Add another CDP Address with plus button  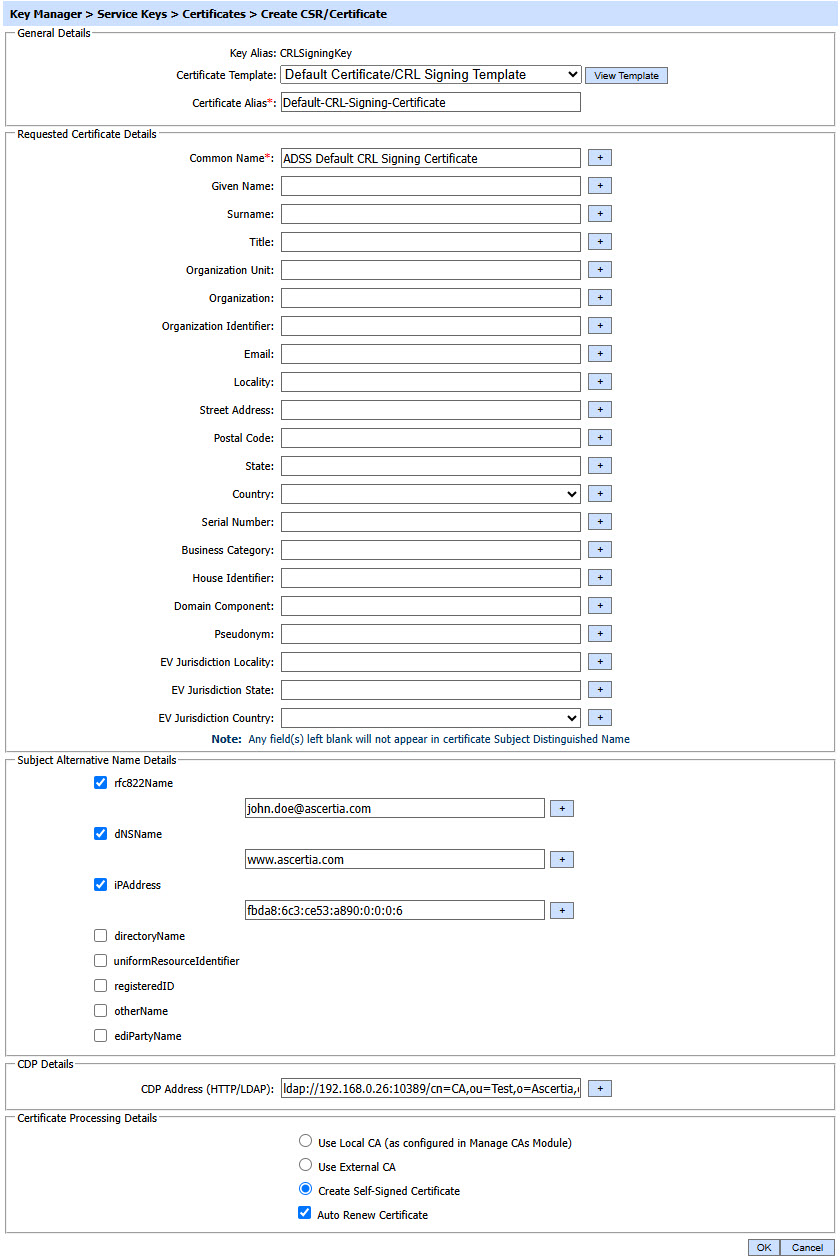pyautogui.click(x=599, y=1088)
